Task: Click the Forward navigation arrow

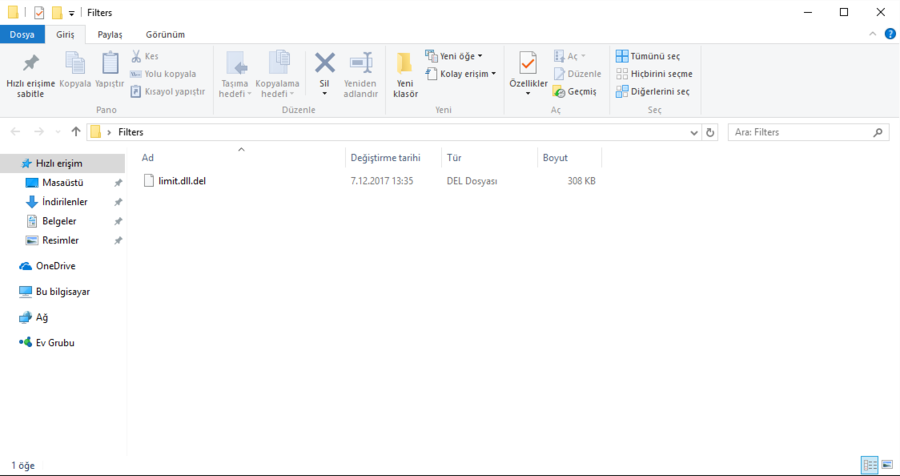Action: 39,132
